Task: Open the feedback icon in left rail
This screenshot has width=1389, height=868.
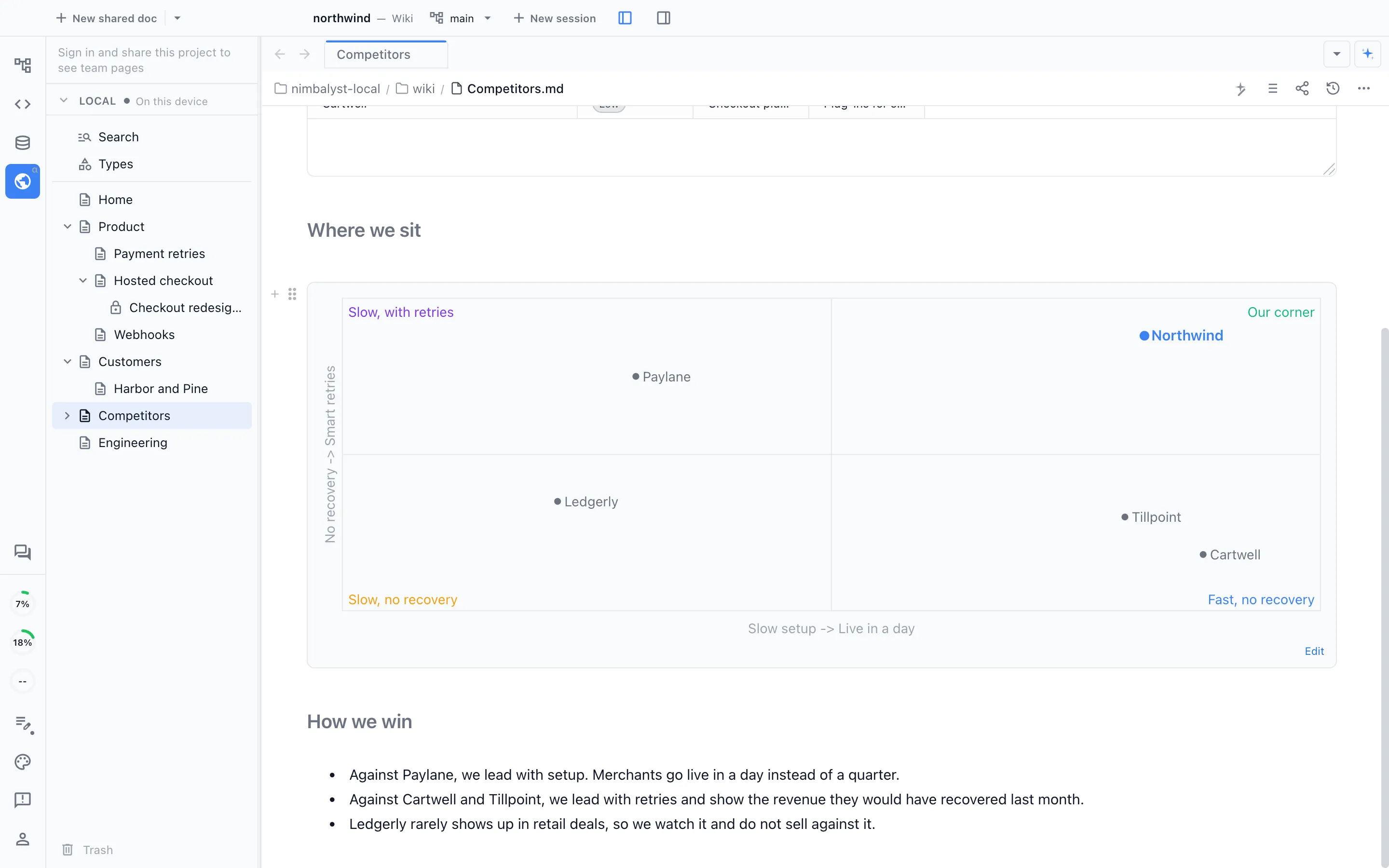Action: coord(22,800)
